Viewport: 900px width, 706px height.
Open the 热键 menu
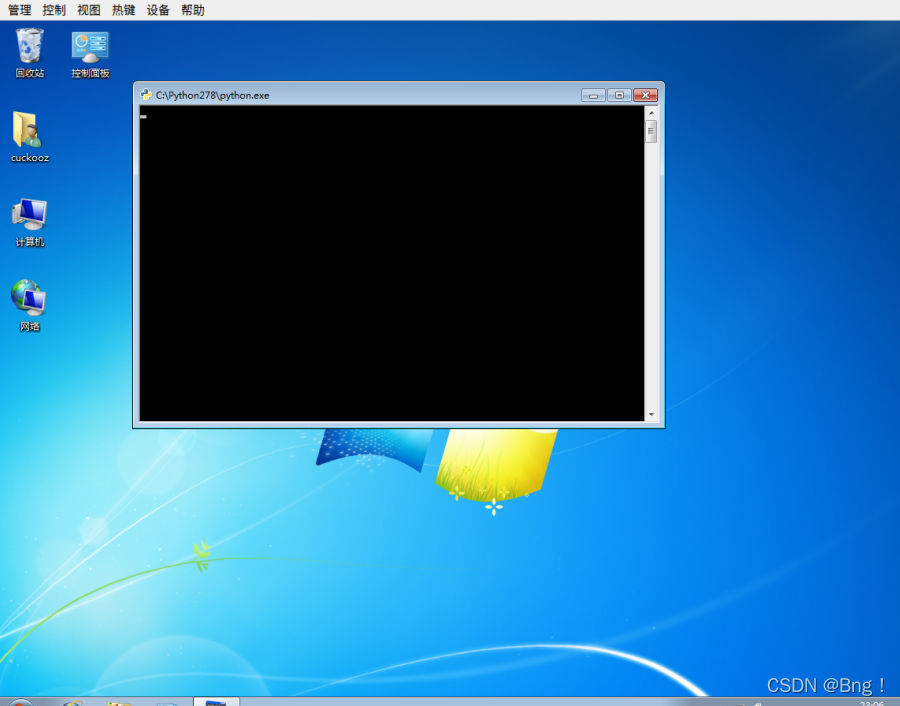tap(123, 10)
